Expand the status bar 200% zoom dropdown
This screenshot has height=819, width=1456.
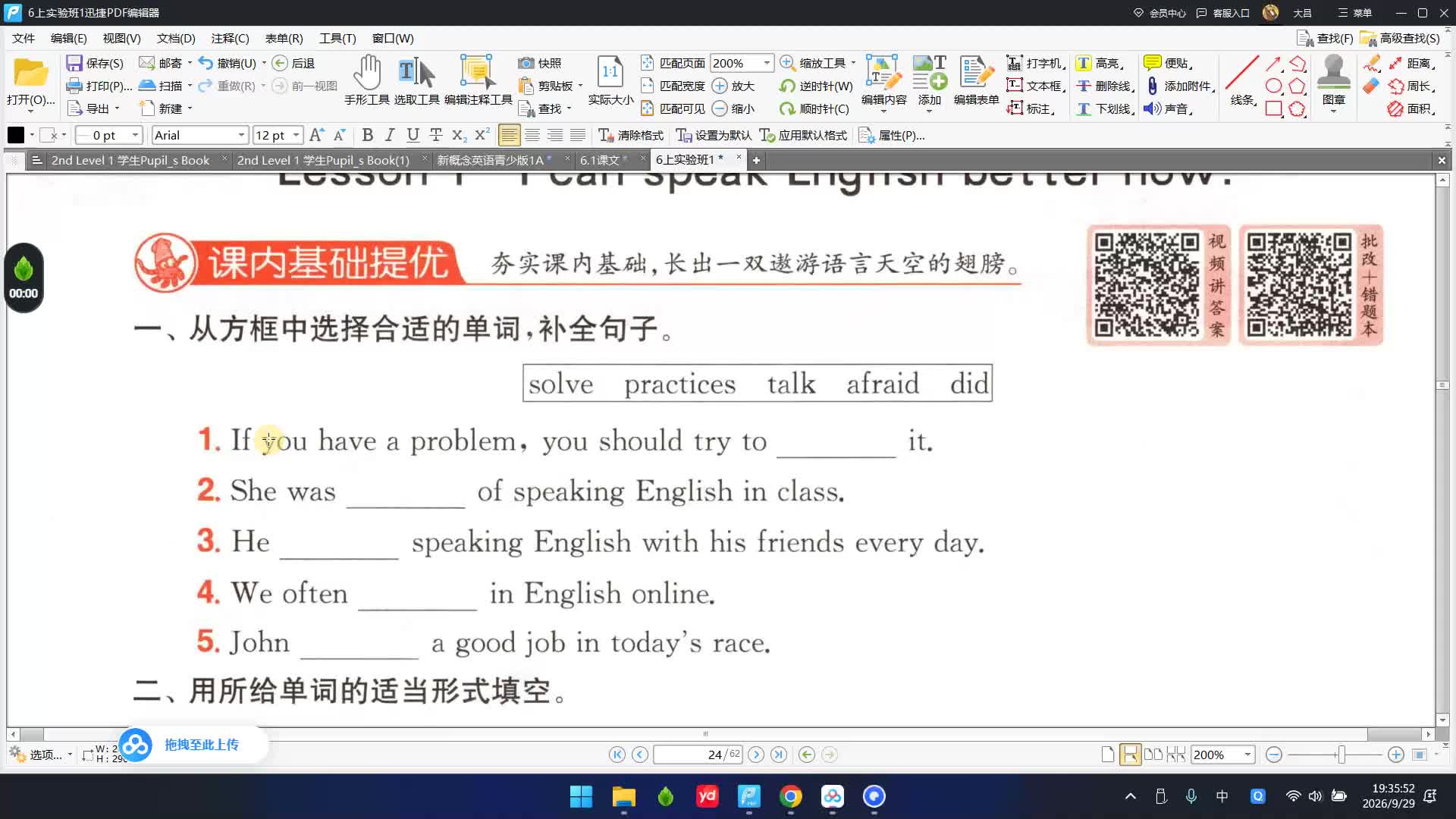point(1247,755)
